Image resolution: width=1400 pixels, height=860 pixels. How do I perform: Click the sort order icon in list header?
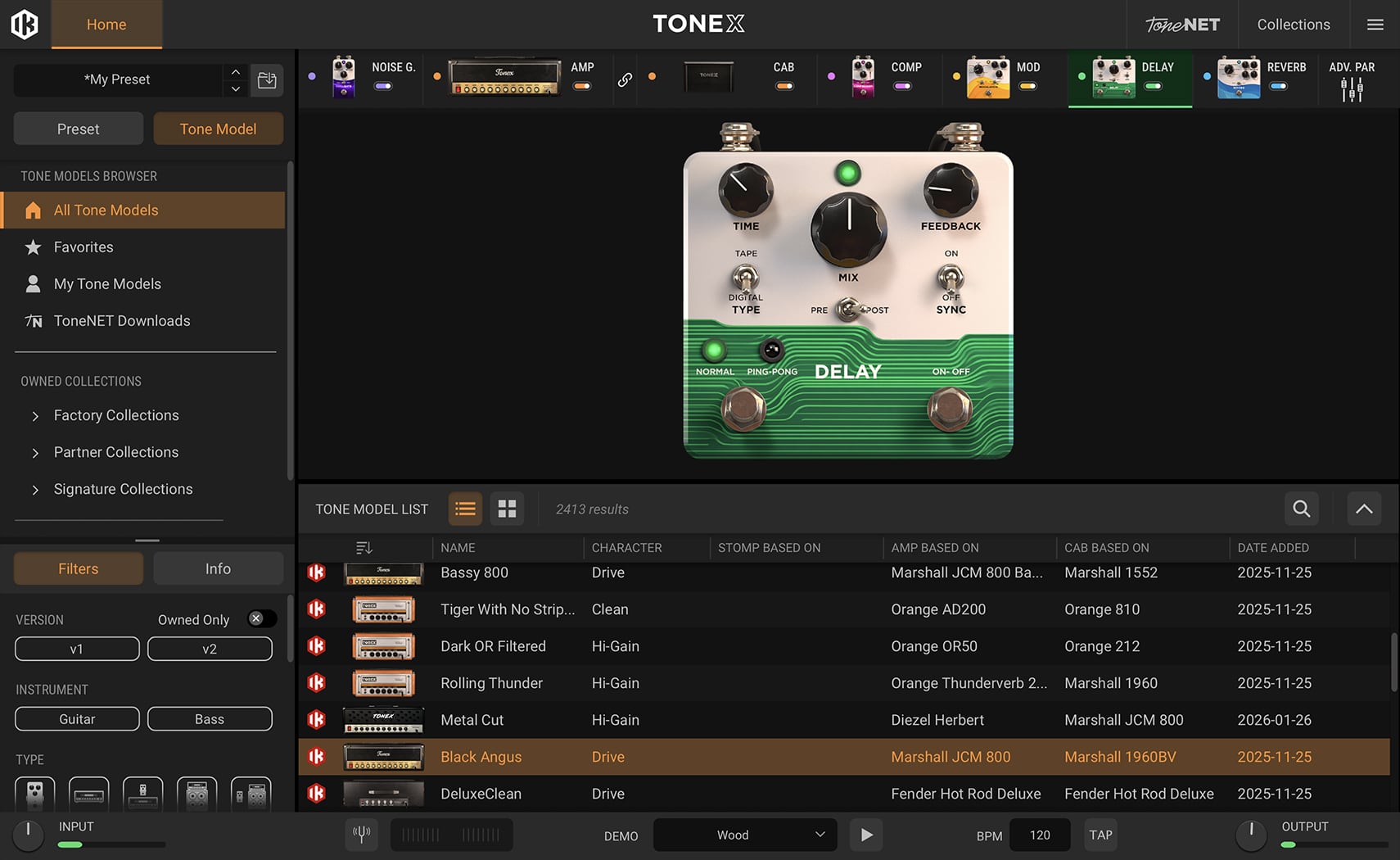[x=364, y=547]
